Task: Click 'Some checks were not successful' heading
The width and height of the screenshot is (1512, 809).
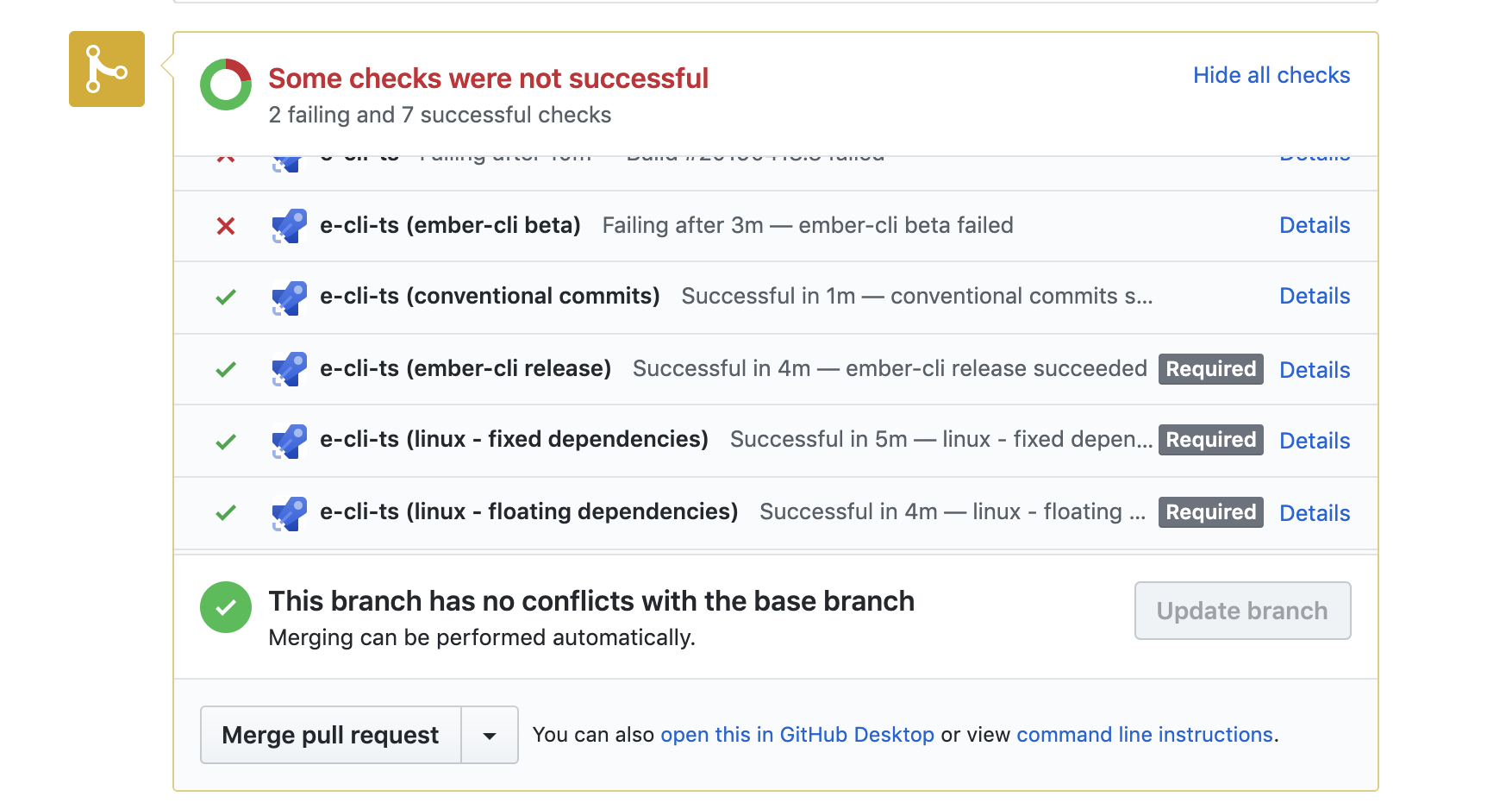Action: click(x=488, y=78)
